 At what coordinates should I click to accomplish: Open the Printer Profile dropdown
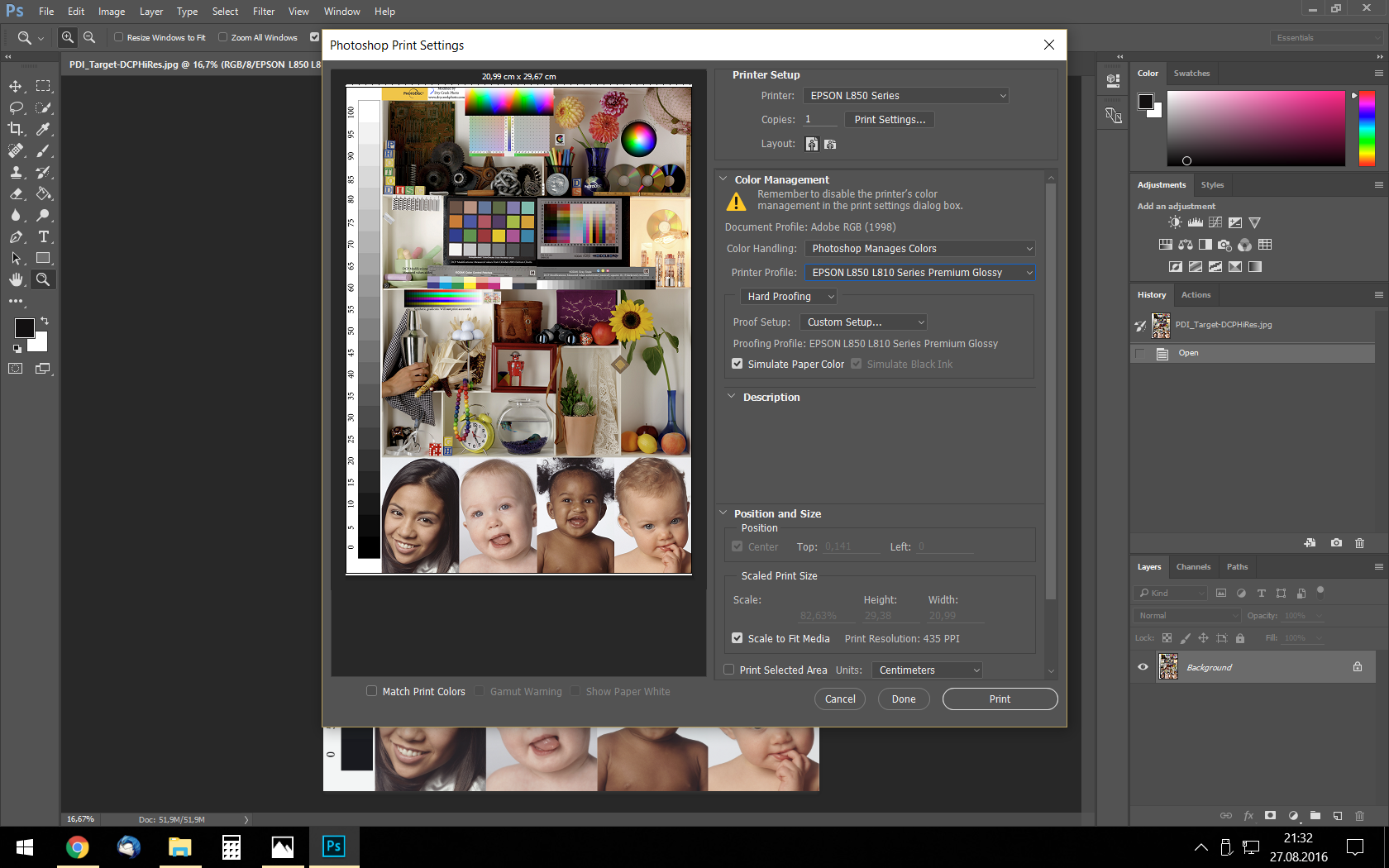[919, 273]
